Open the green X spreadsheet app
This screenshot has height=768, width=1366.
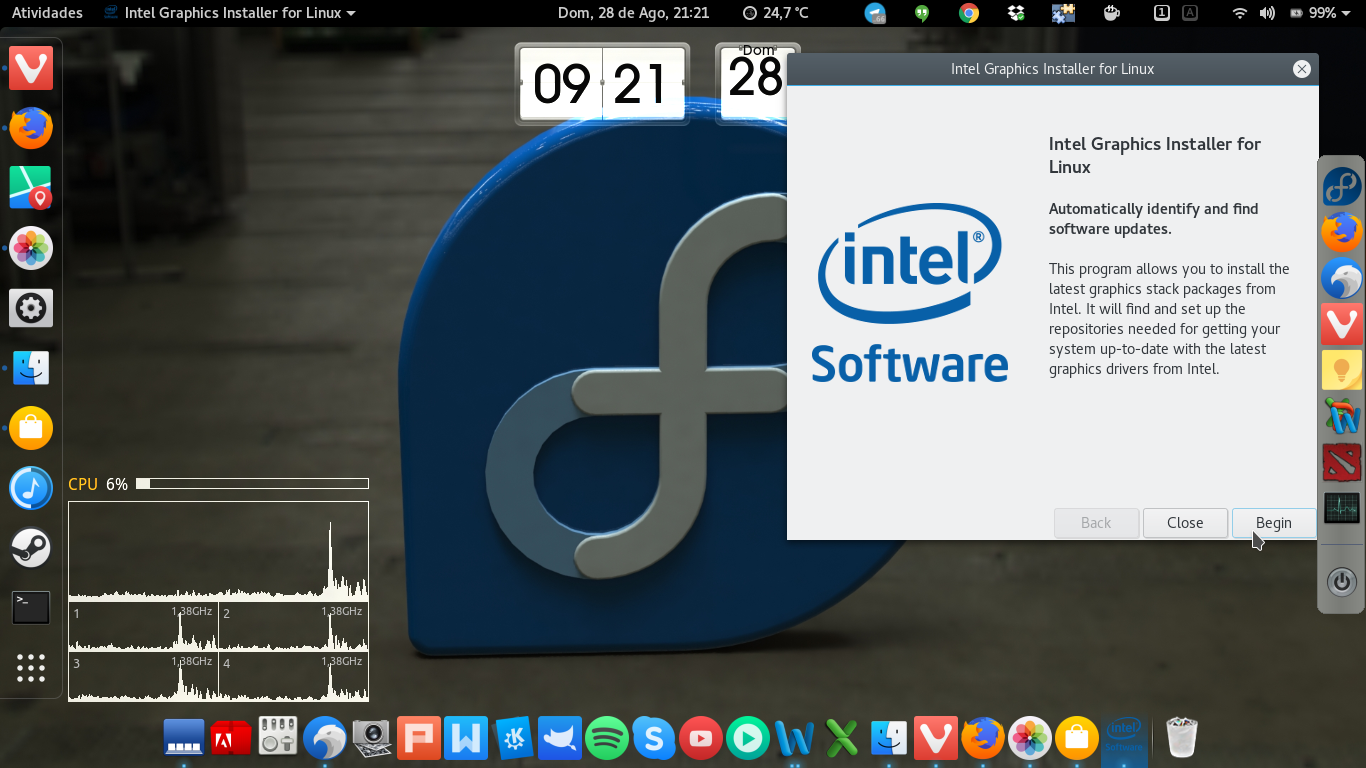842,738
